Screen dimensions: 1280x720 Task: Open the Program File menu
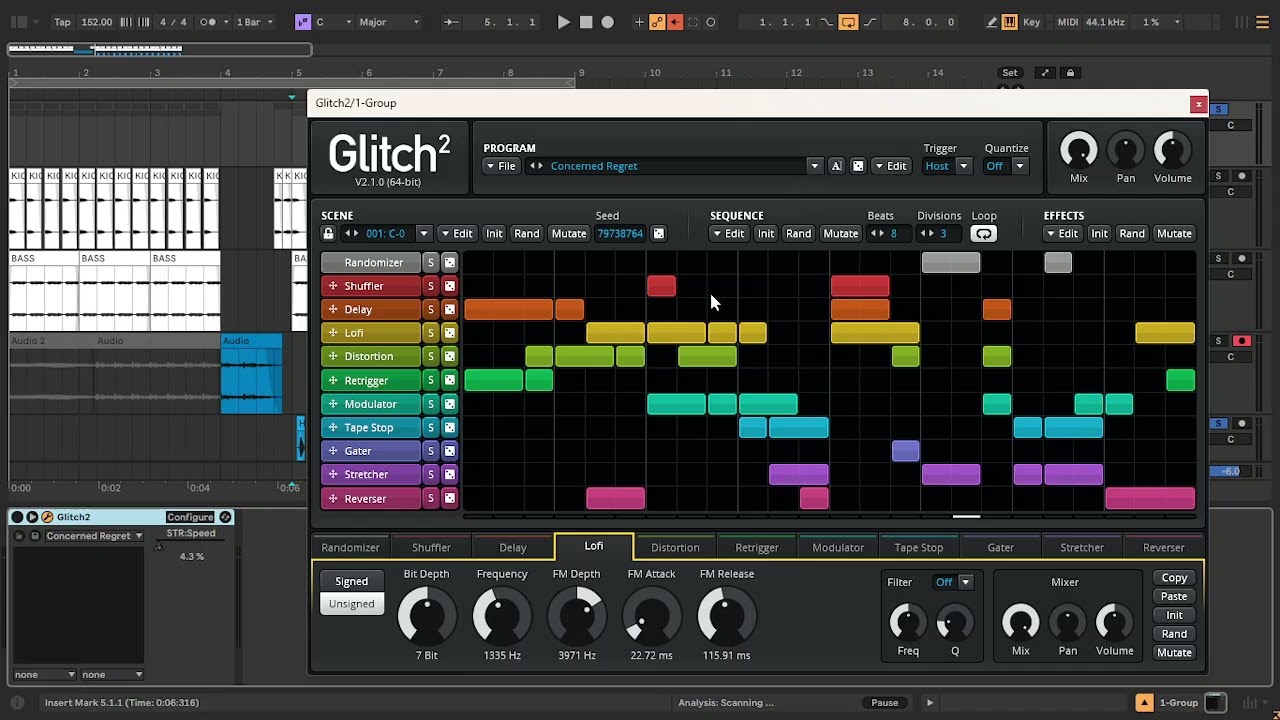point(500,166)
